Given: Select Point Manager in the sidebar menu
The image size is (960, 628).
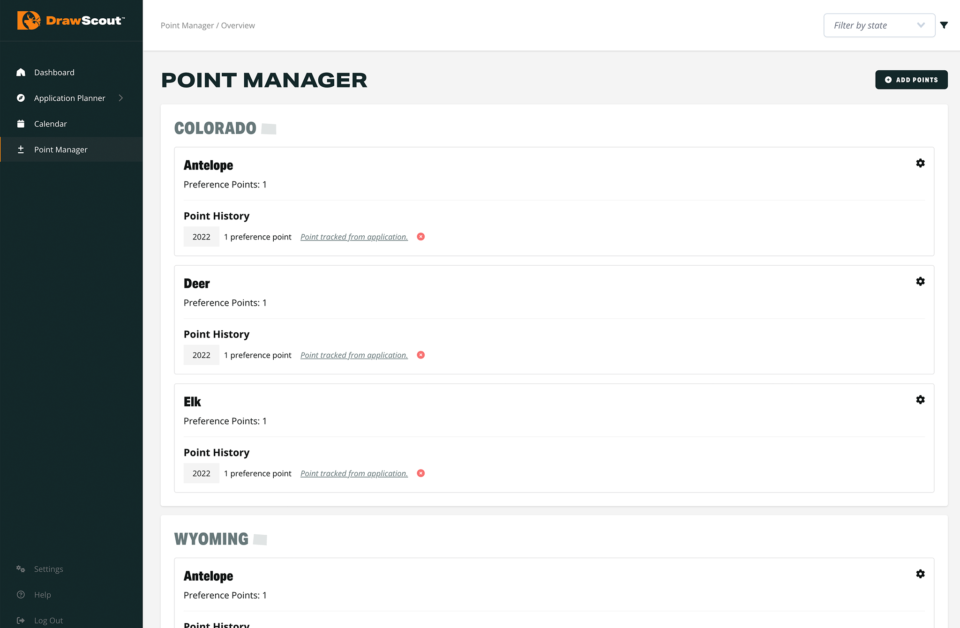Looking at the screenshot, I should pyautogui.click(x=59, y=148).
